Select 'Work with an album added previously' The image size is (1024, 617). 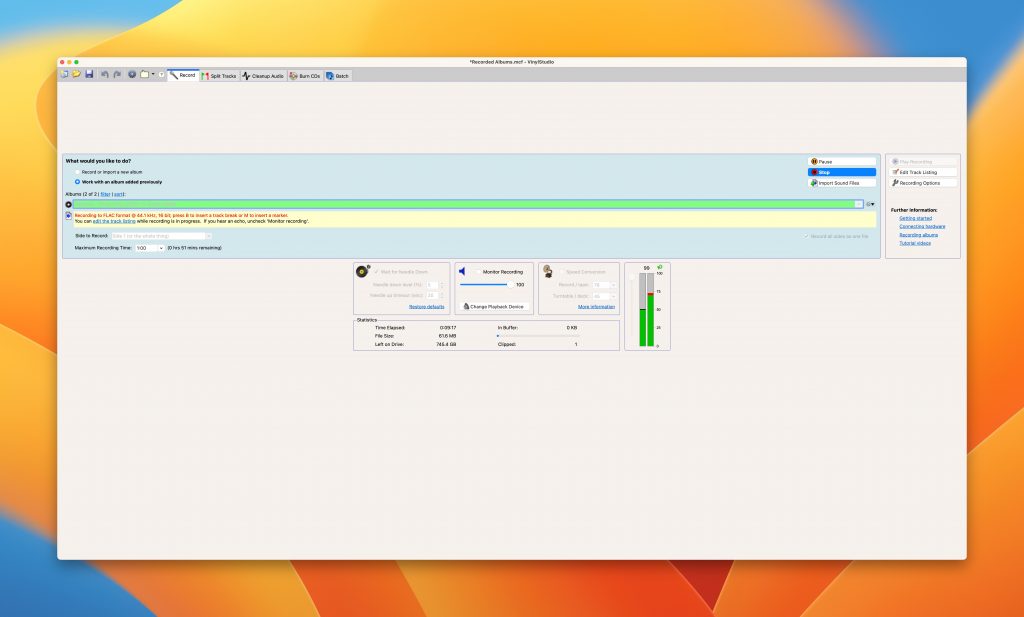pyautogui.click(x=78, y=182)
